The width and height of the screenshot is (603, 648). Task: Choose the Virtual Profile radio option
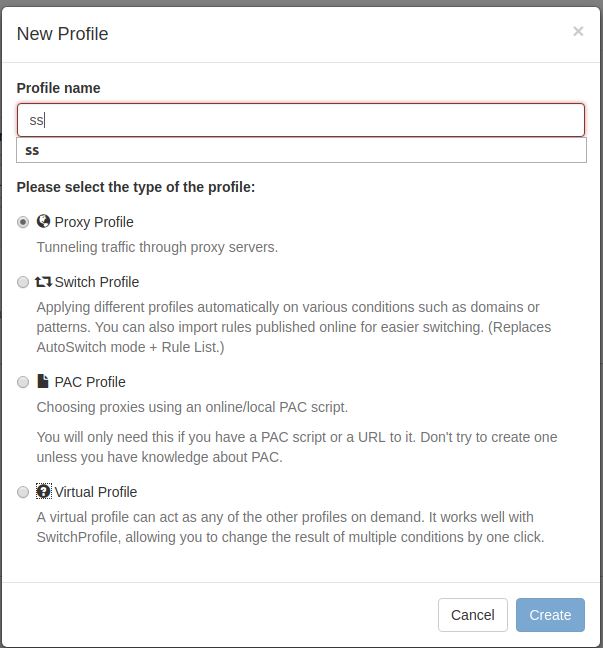[x=23, y=492]
